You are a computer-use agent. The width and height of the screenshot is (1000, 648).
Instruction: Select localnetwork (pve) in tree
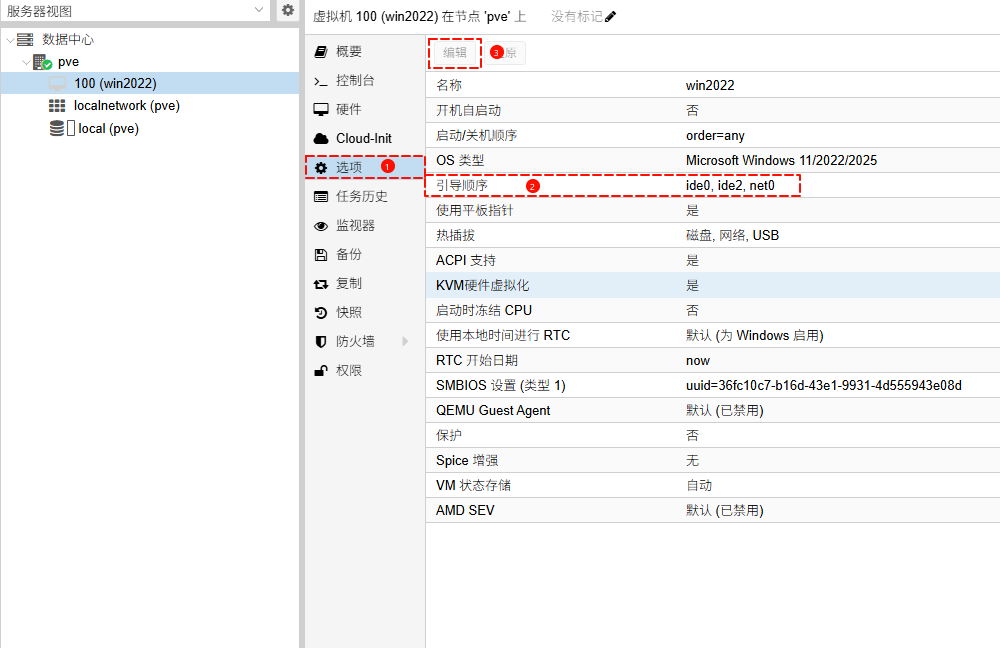126,105
